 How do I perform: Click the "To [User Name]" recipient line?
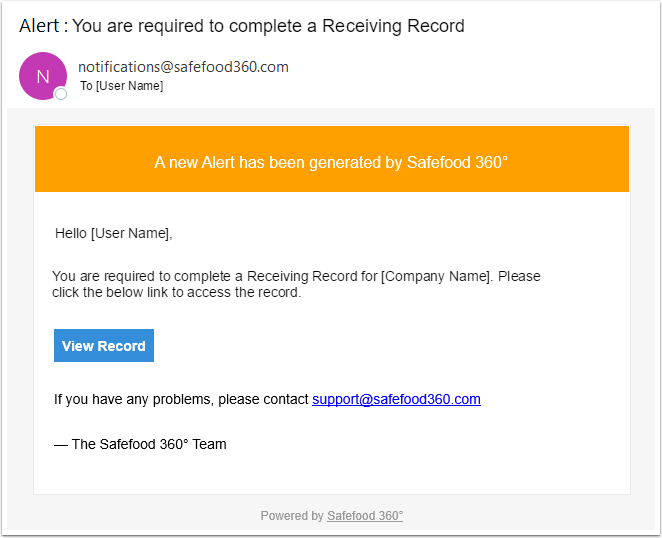coord(121,86)
